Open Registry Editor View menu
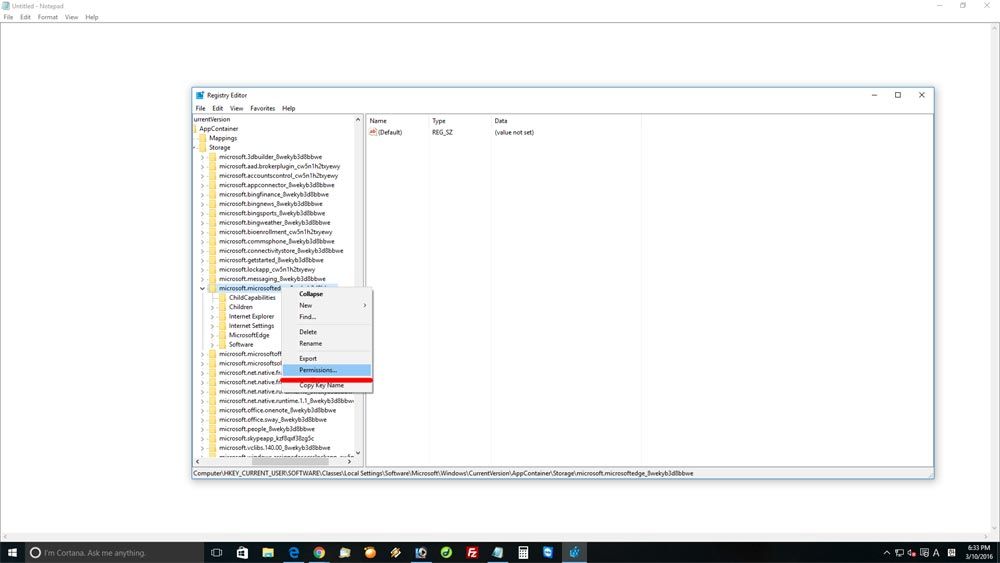1000x563 pixels. point(237,108)
